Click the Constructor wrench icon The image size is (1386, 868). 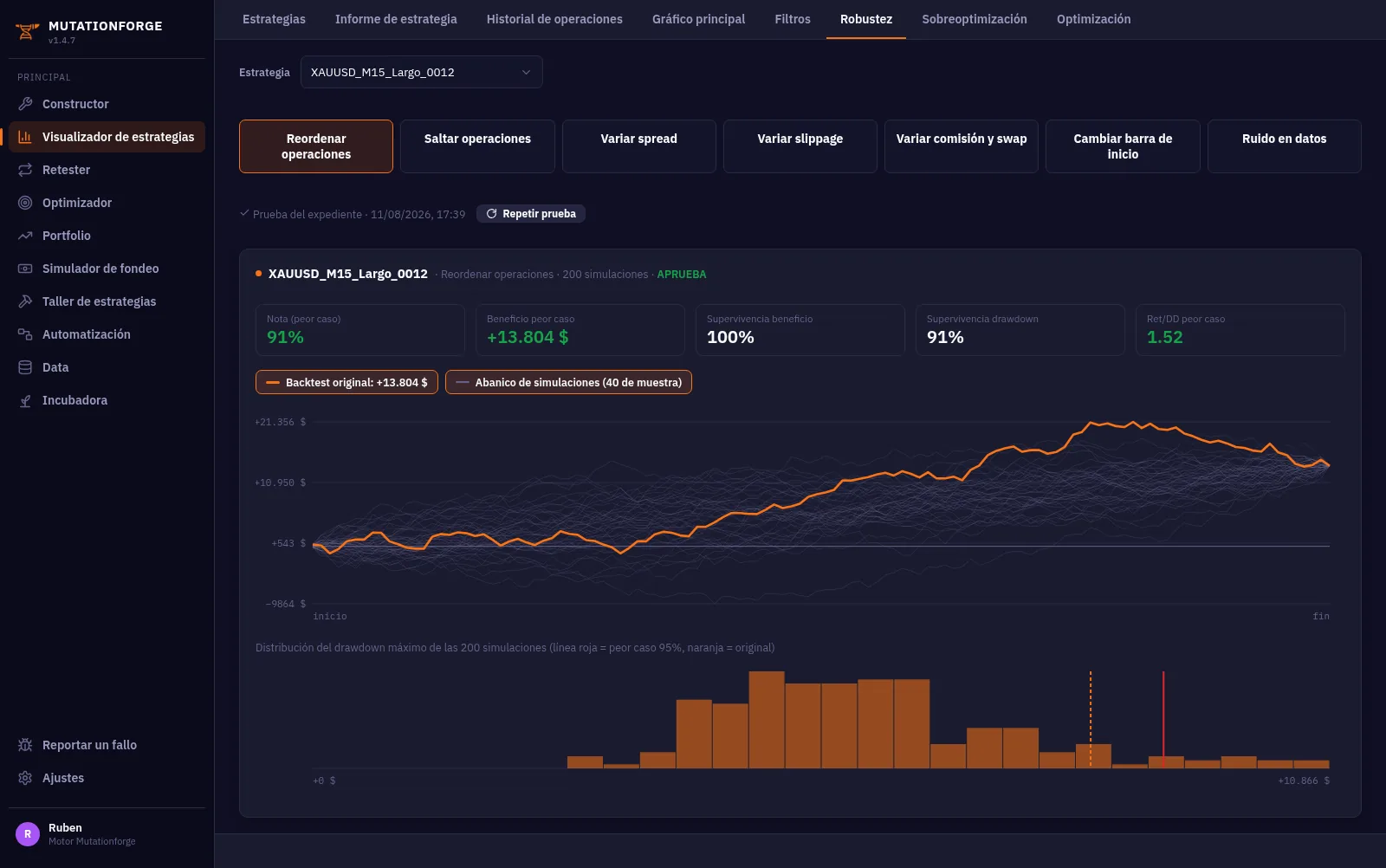[x=25, y=104]
